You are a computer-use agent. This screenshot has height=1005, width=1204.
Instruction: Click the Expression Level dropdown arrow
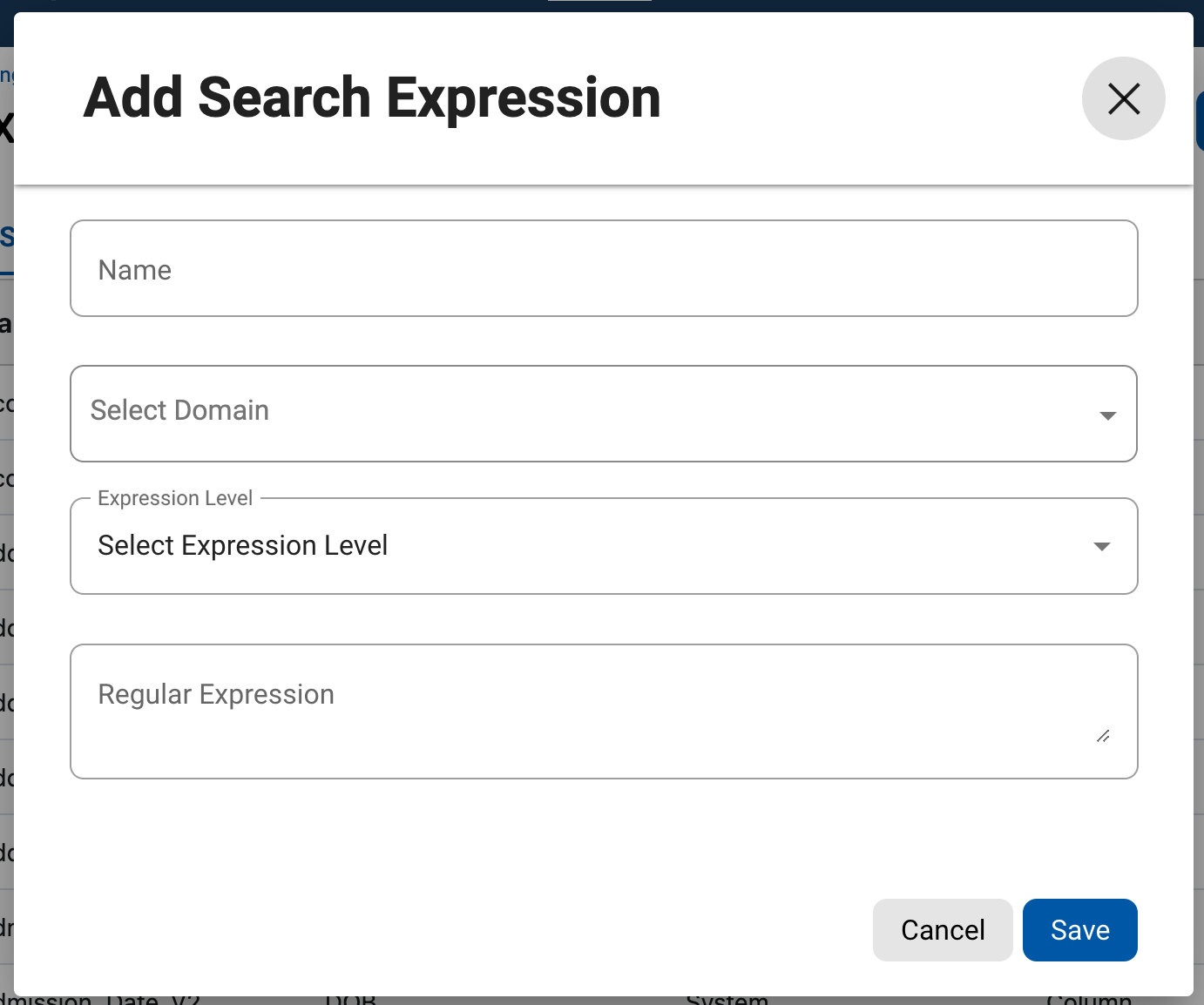tap(1101, 546)
